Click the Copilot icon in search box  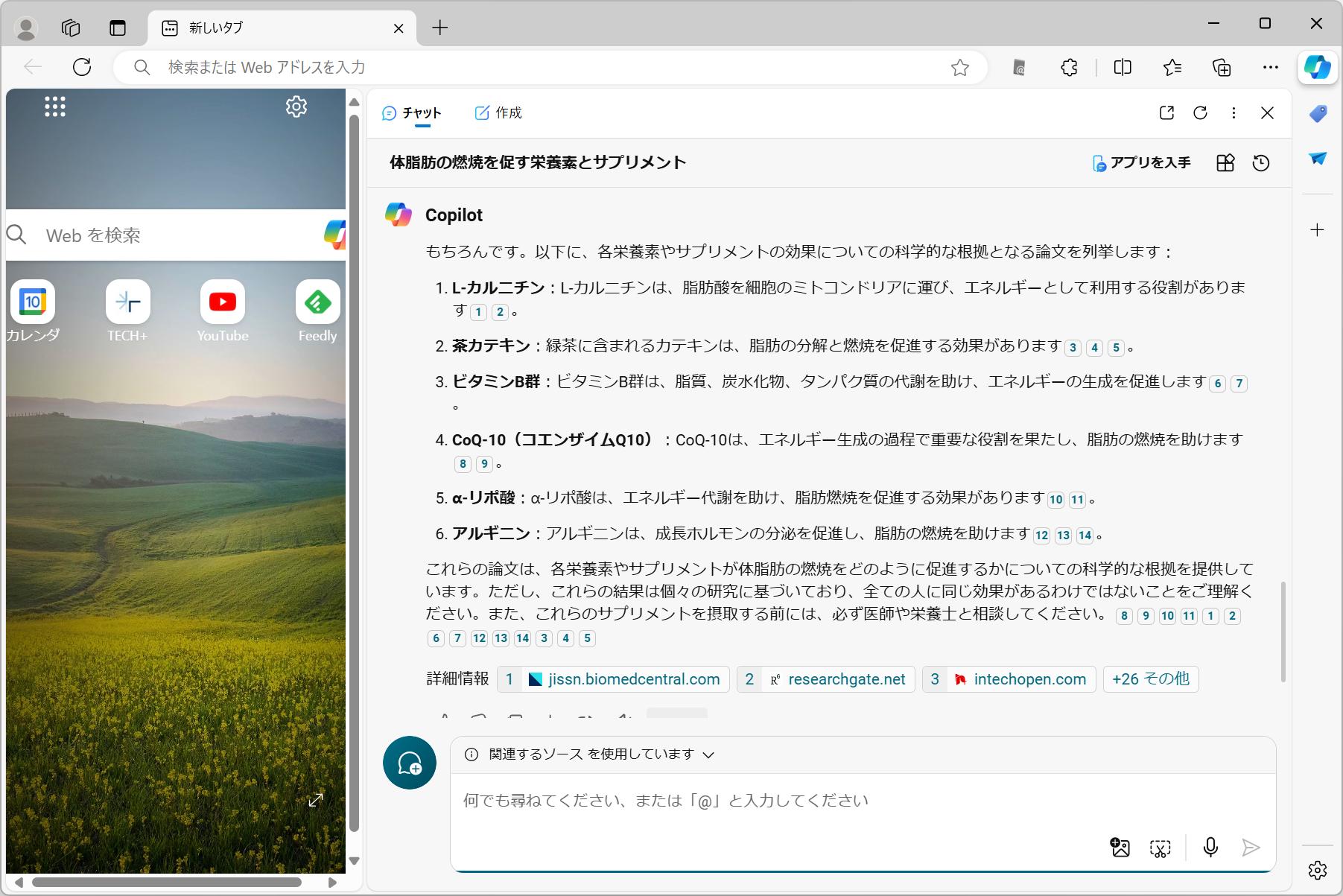click(x=334, y=235)
